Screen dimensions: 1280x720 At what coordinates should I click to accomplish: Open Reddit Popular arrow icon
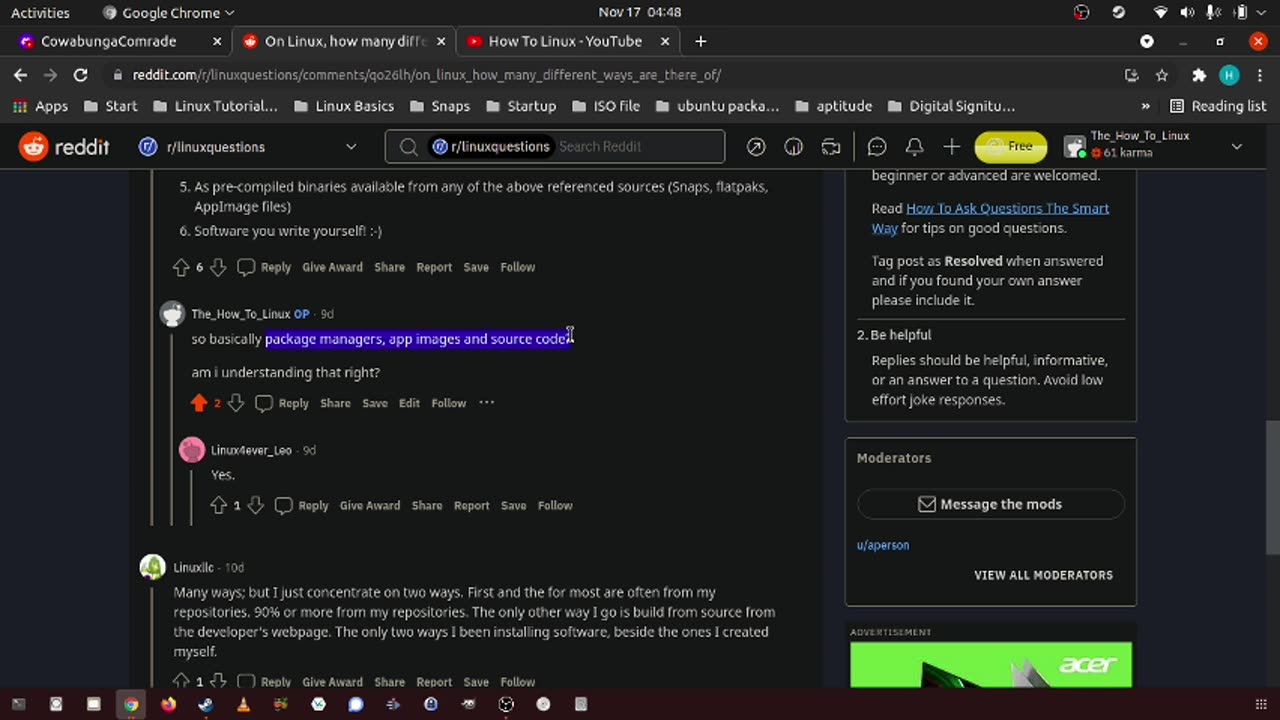point(756,147)
